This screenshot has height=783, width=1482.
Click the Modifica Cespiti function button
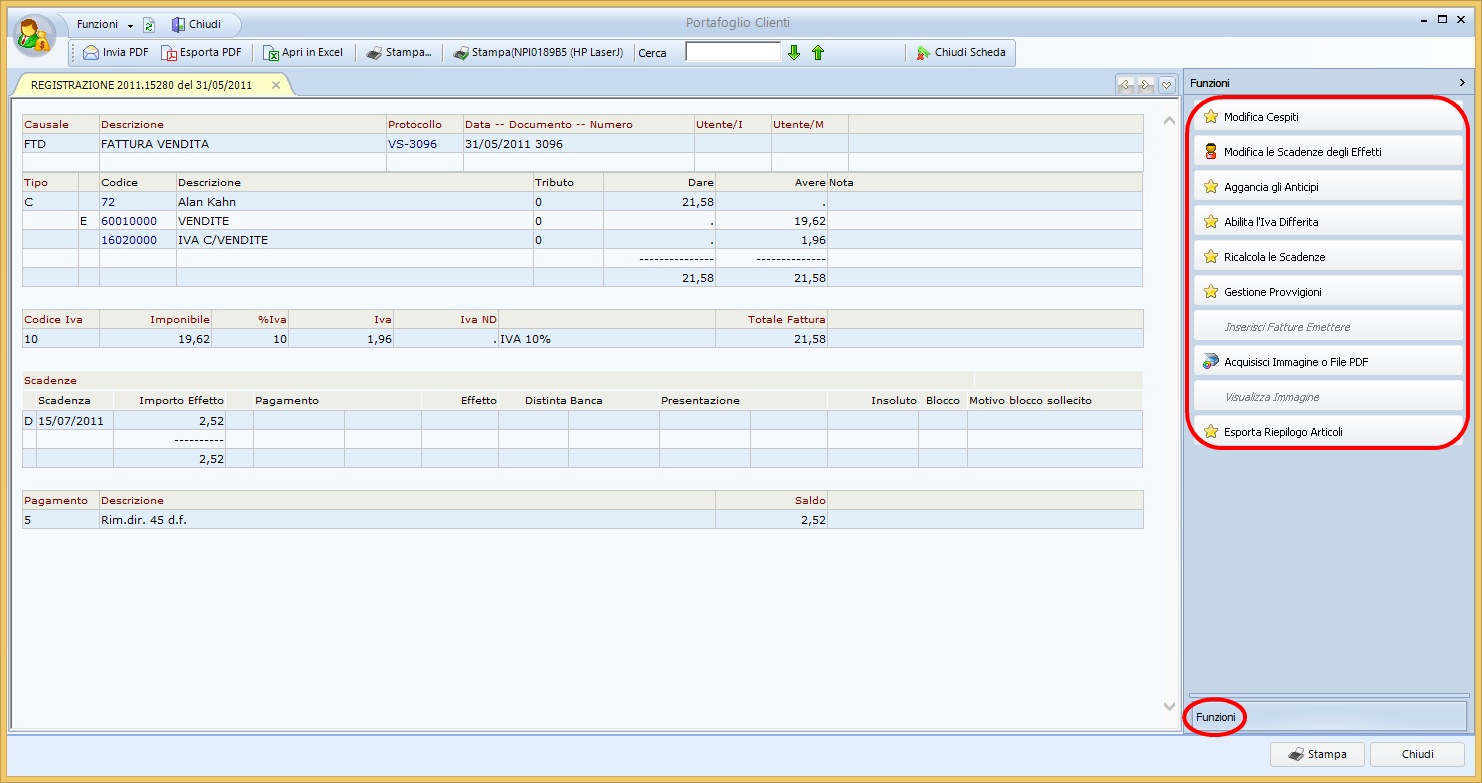[x=1326, y=117]
